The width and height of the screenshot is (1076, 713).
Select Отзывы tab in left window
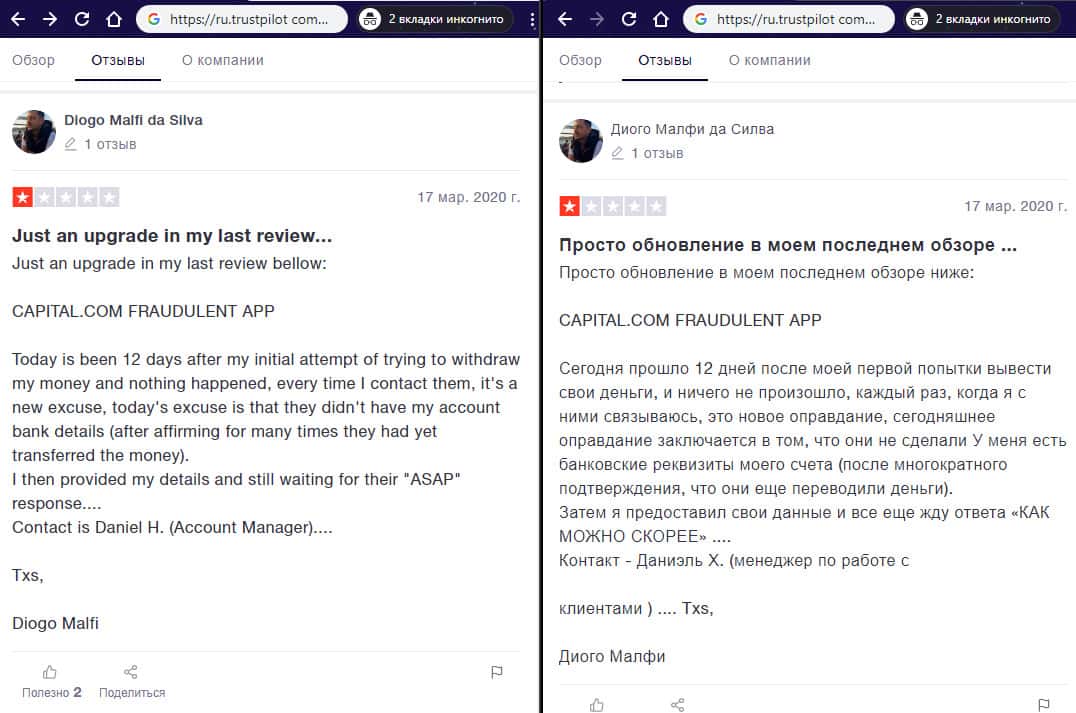tap(118, 60)
